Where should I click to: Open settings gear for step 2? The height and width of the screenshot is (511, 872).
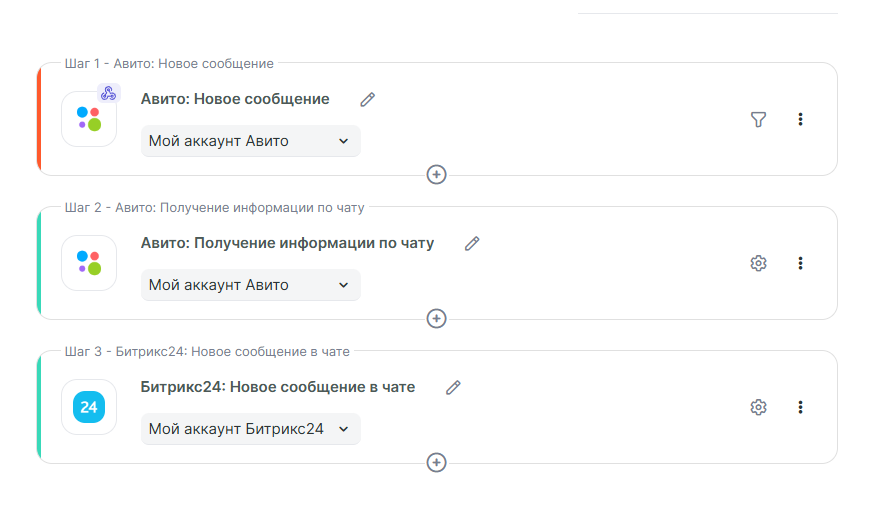[758, 263]
